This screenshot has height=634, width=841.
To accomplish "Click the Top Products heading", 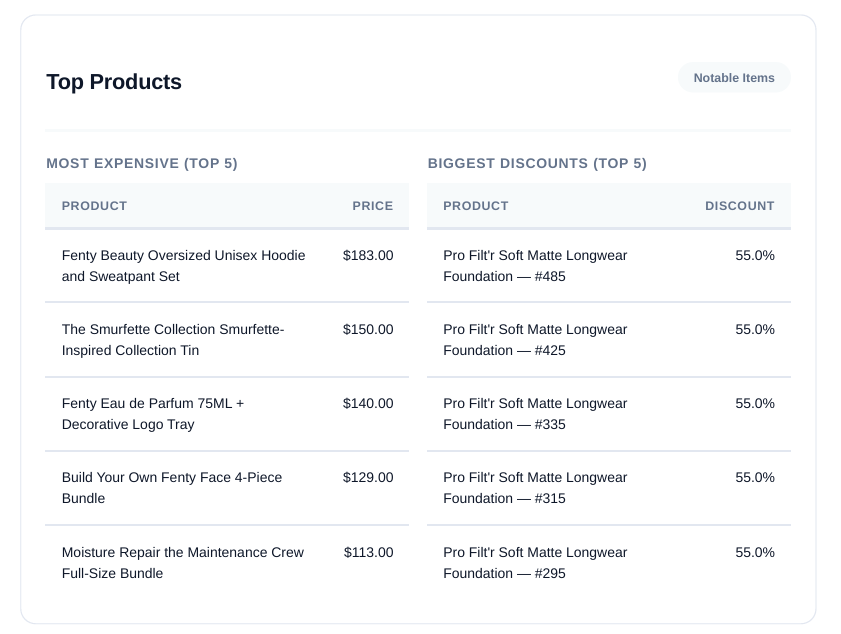I will [x=114, y=82].
